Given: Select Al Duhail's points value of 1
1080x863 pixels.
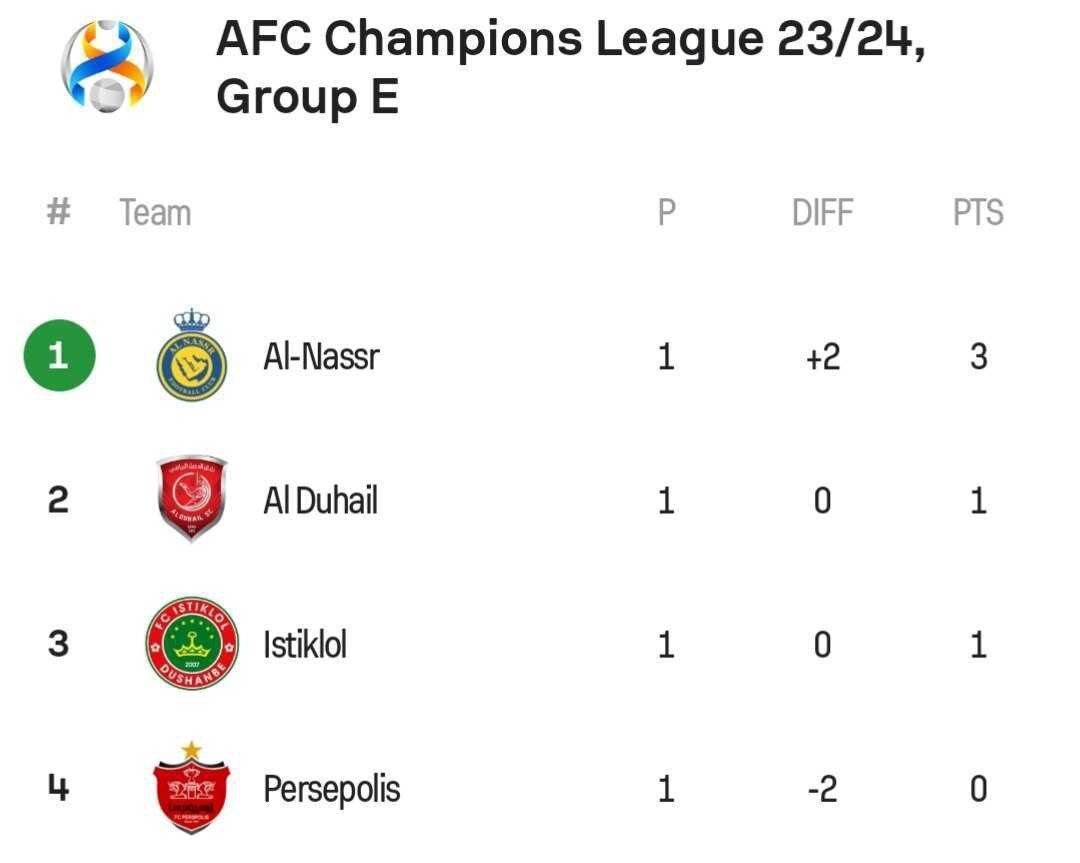Looking at the screenshot, I should [x=979, y=500].
